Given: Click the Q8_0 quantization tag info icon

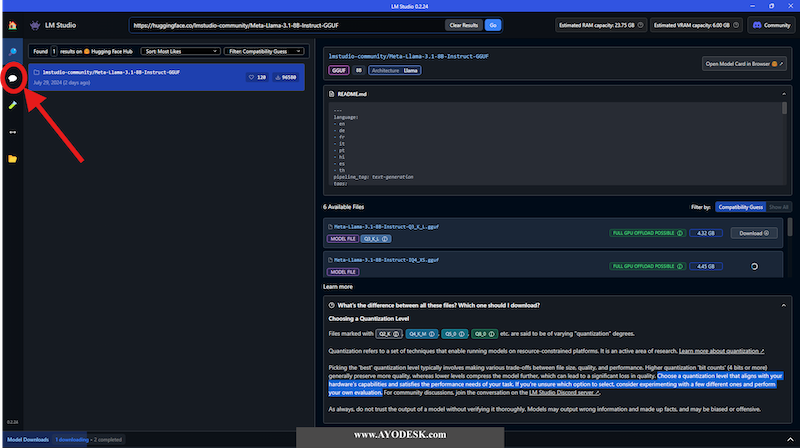Looking at the screenshot, I should tap(491, 334).
